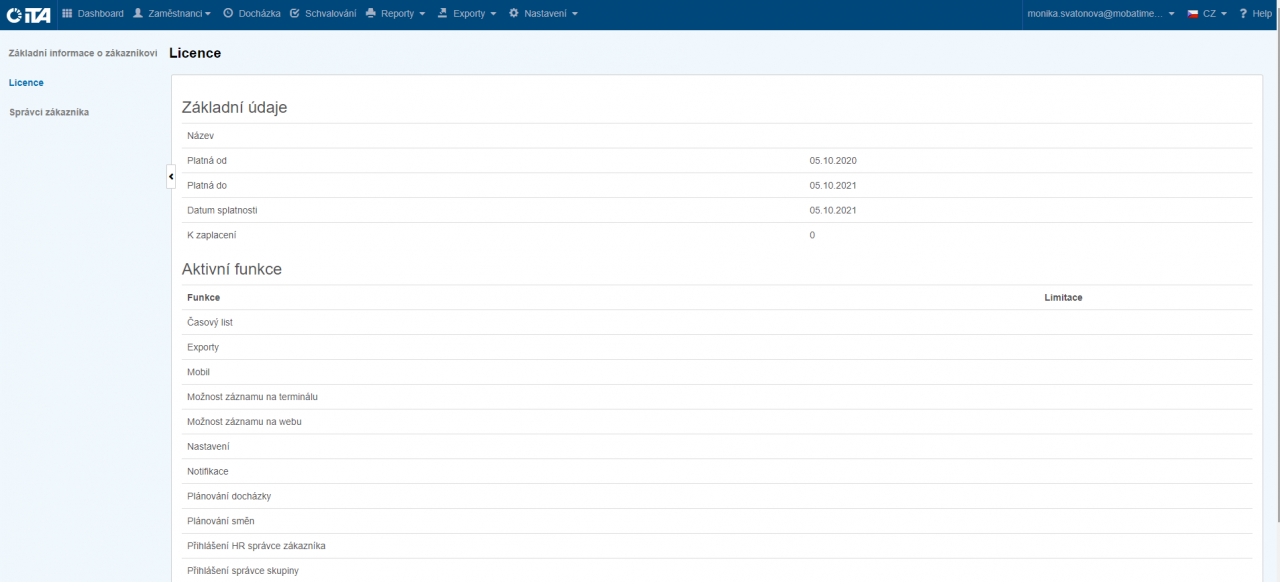Image resolution: width=1280 pixels, height=582 pixels.
Task: Select the Časový list function row
Action: point(210,323)
